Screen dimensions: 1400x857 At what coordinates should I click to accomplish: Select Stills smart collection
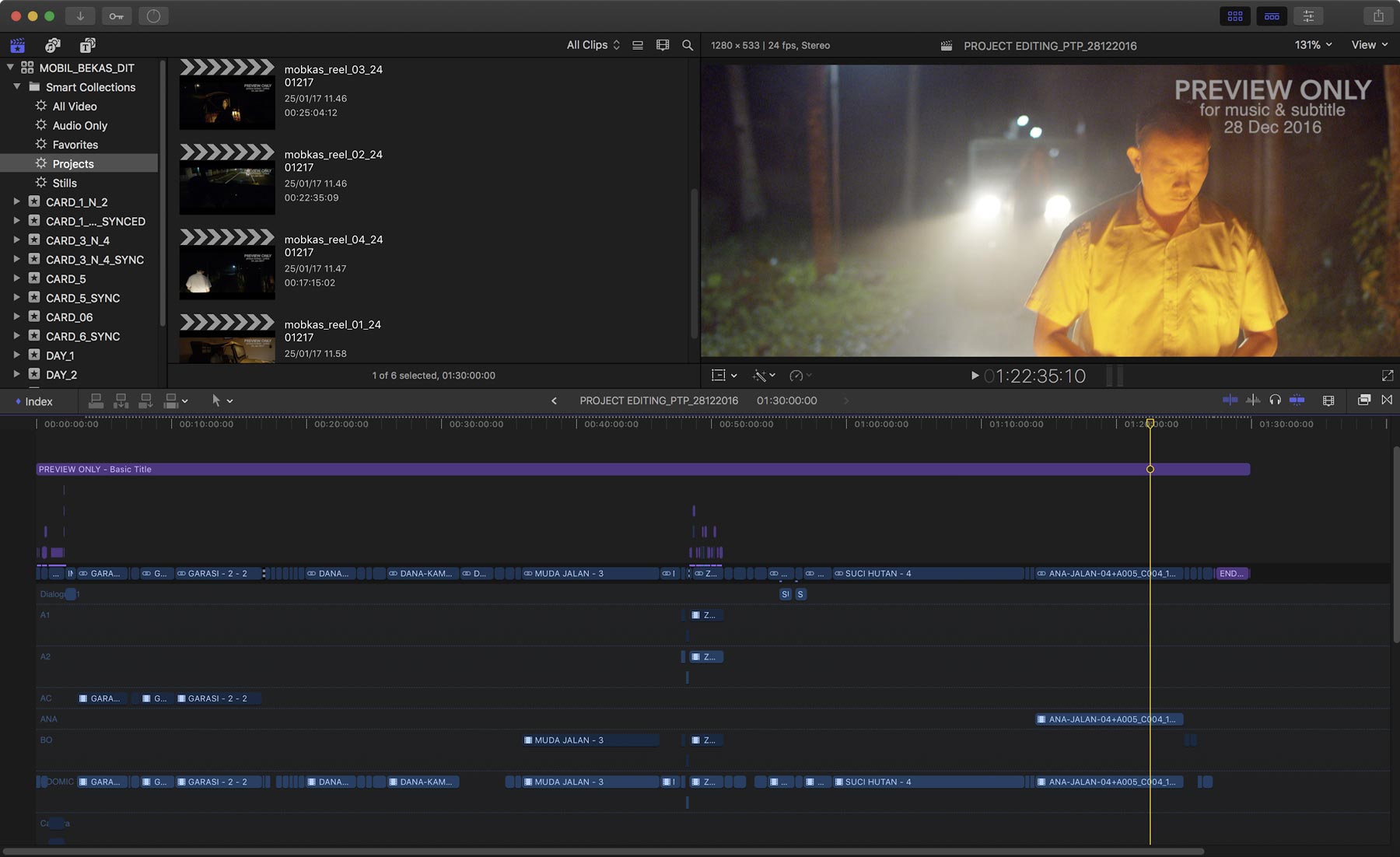[x=64, y=183]
